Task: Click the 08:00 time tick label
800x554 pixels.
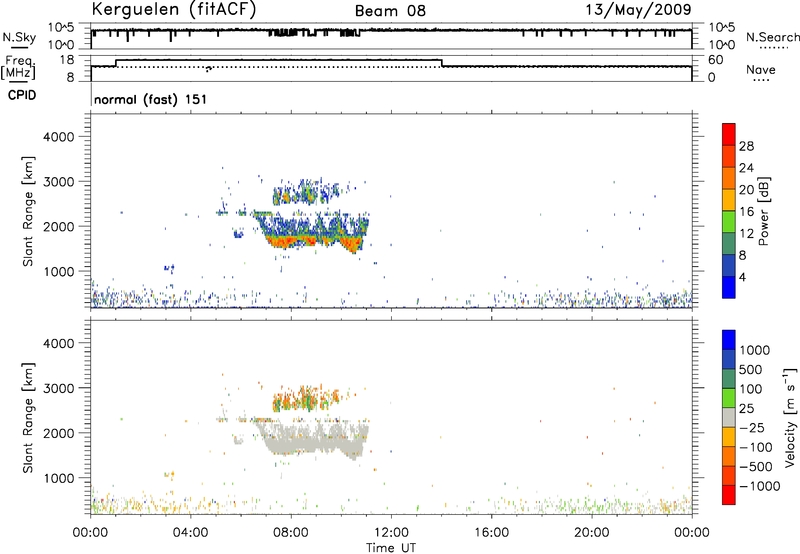Action: [291, 533]
